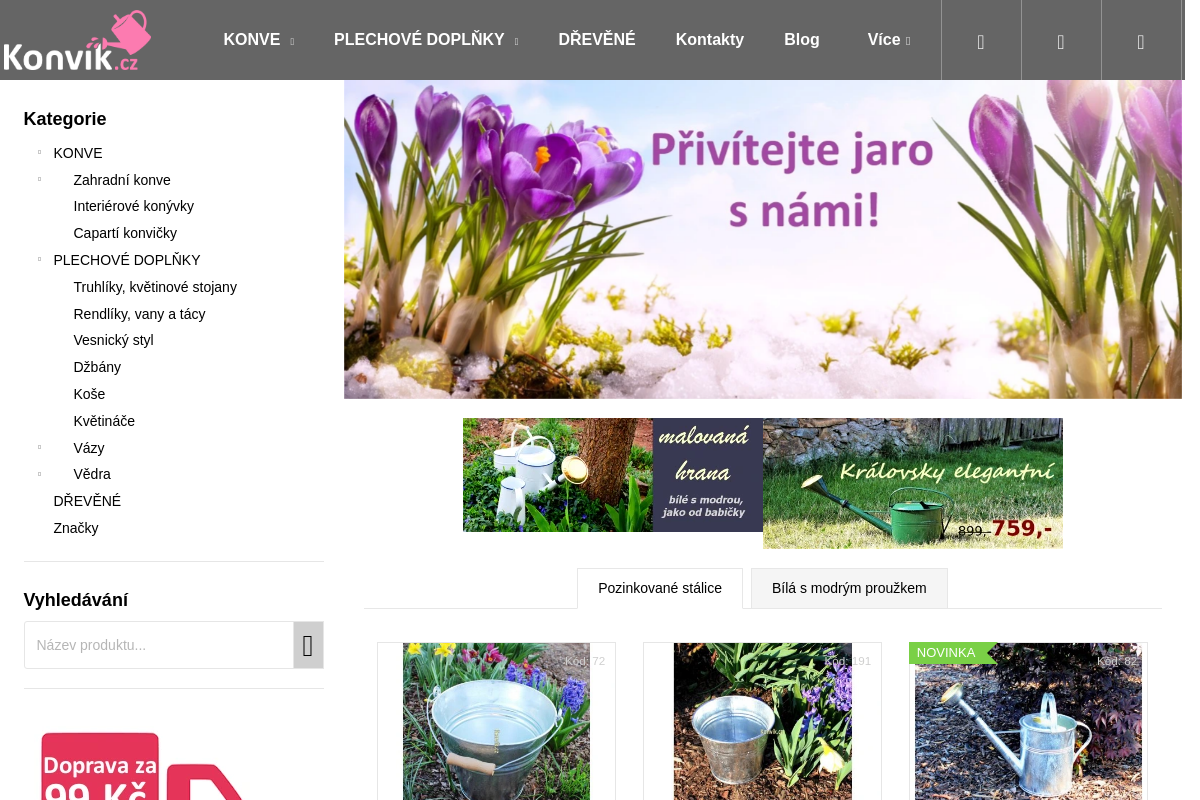Switch to Bílá s modrým proužkem tab
The image size is (1200, 800).
[x=849, y=588]
